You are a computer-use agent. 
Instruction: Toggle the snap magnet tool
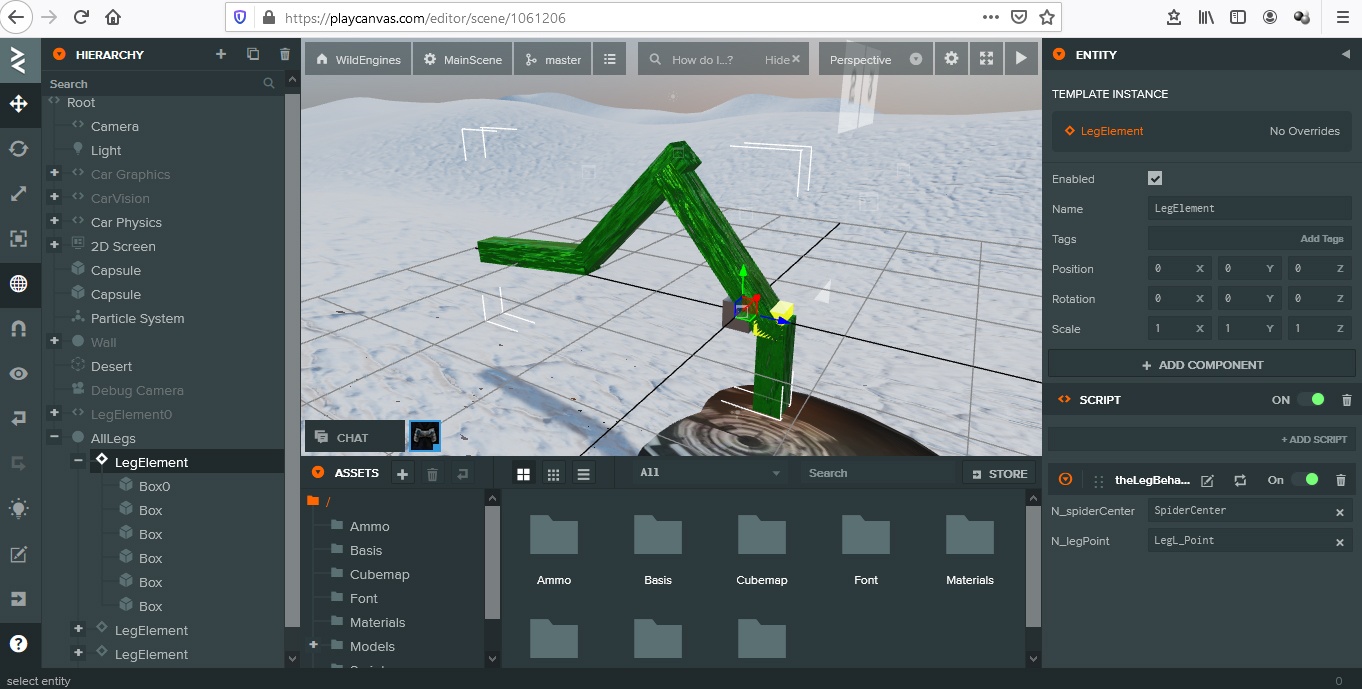(x=18, y=328)
